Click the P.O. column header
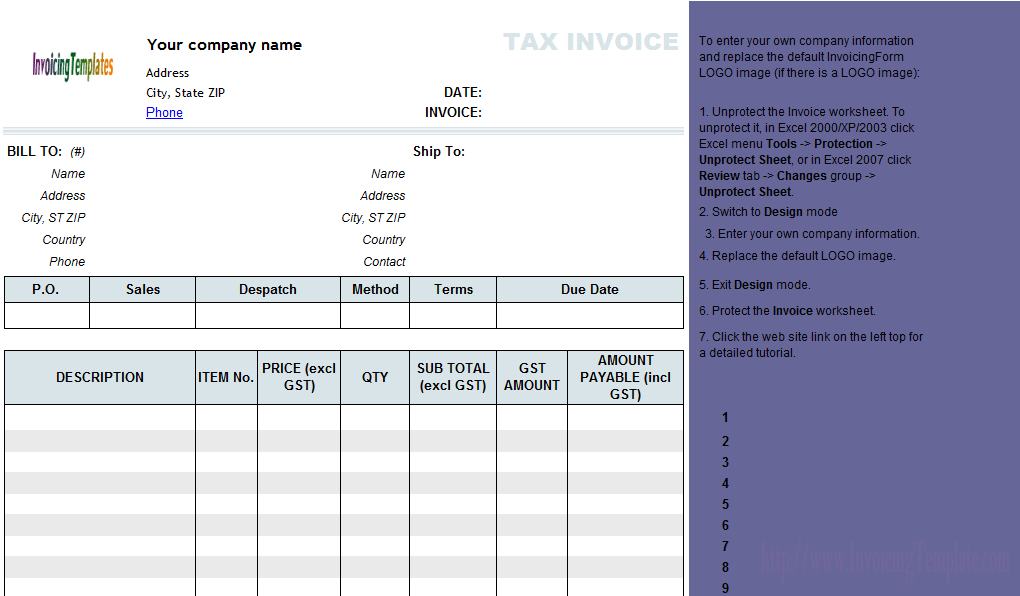Screen dimensions: 1020x596 click(x=47, y=290)
